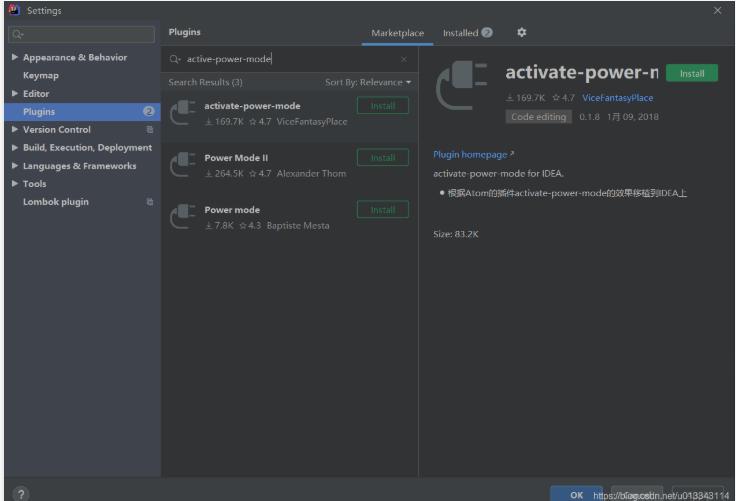Clear the plugin search with the X icon
Image resolution: width=736 pixels, height=501 pixels.
coord(404,59)
